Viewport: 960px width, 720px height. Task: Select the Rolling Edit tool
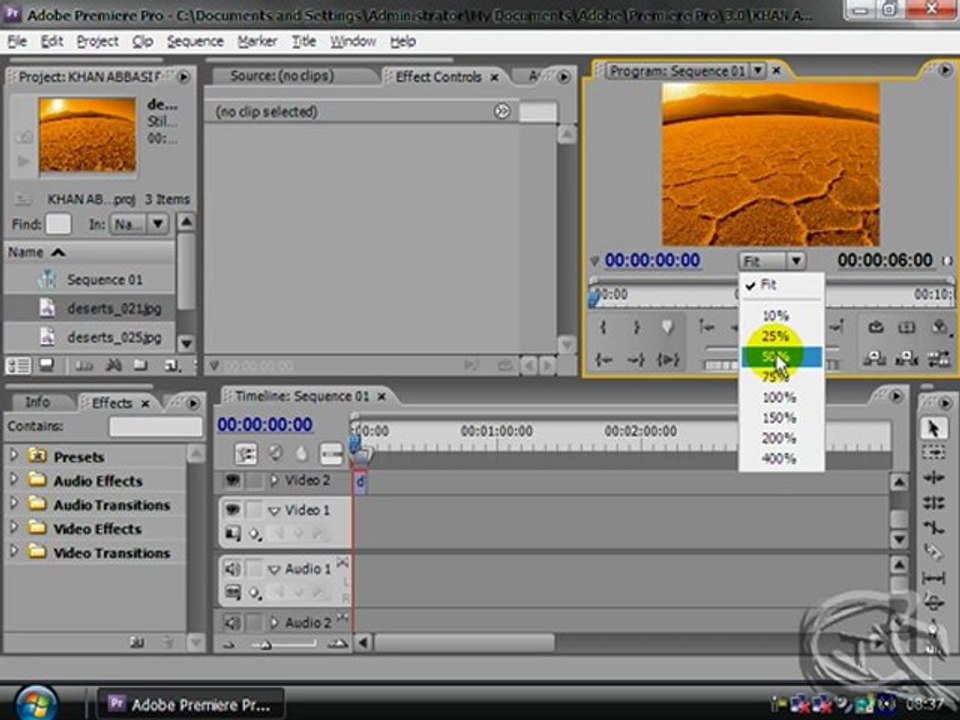933,503
